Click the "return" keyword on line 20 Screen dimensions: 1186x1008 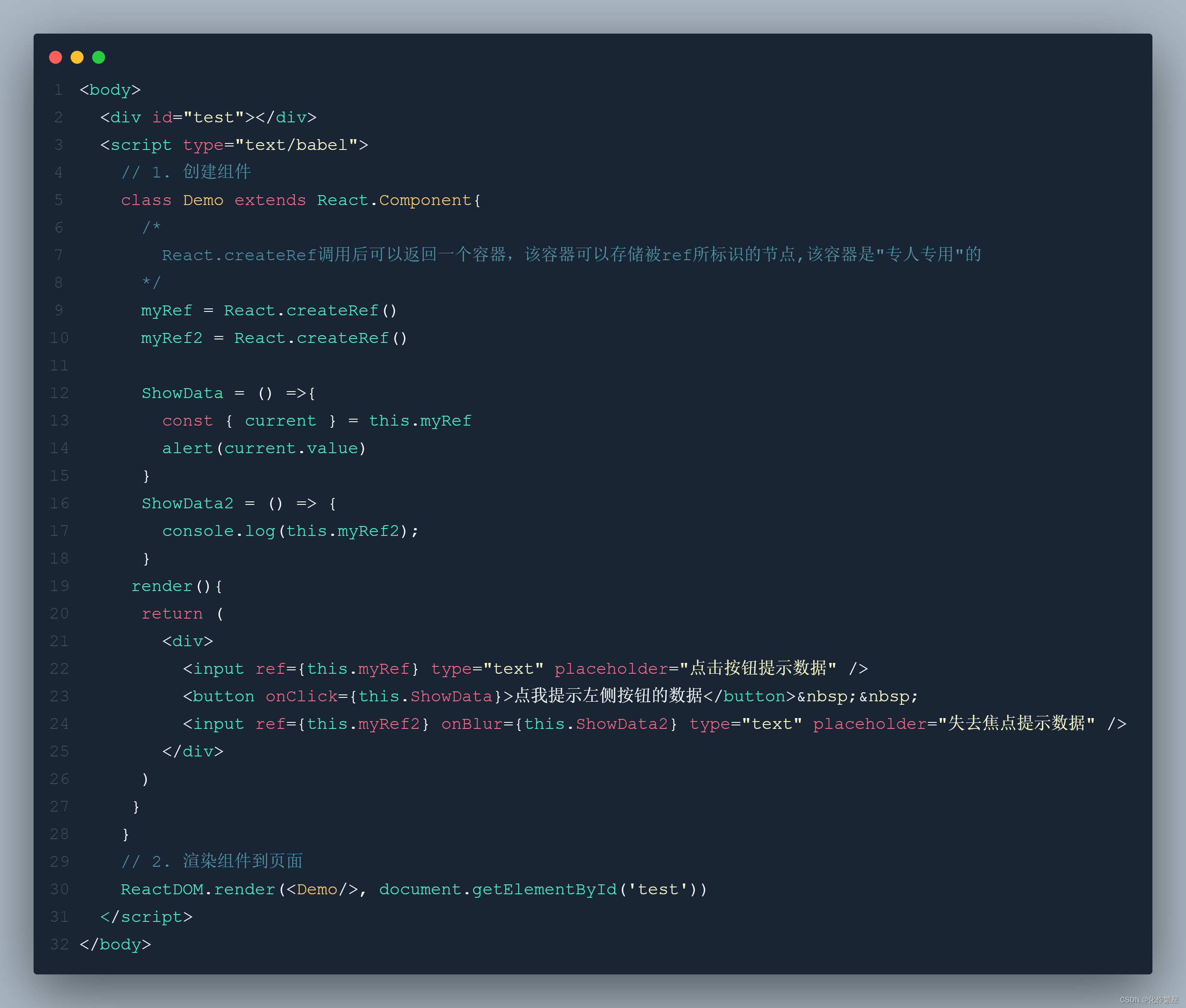[172, 614]
